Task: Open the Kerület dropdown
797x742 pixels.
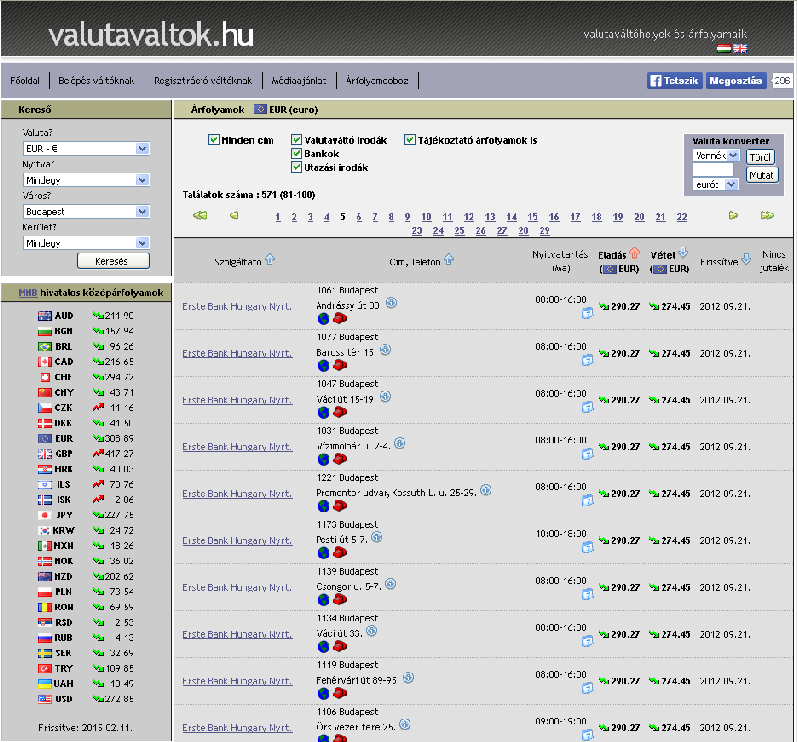Action: (86, 243)
